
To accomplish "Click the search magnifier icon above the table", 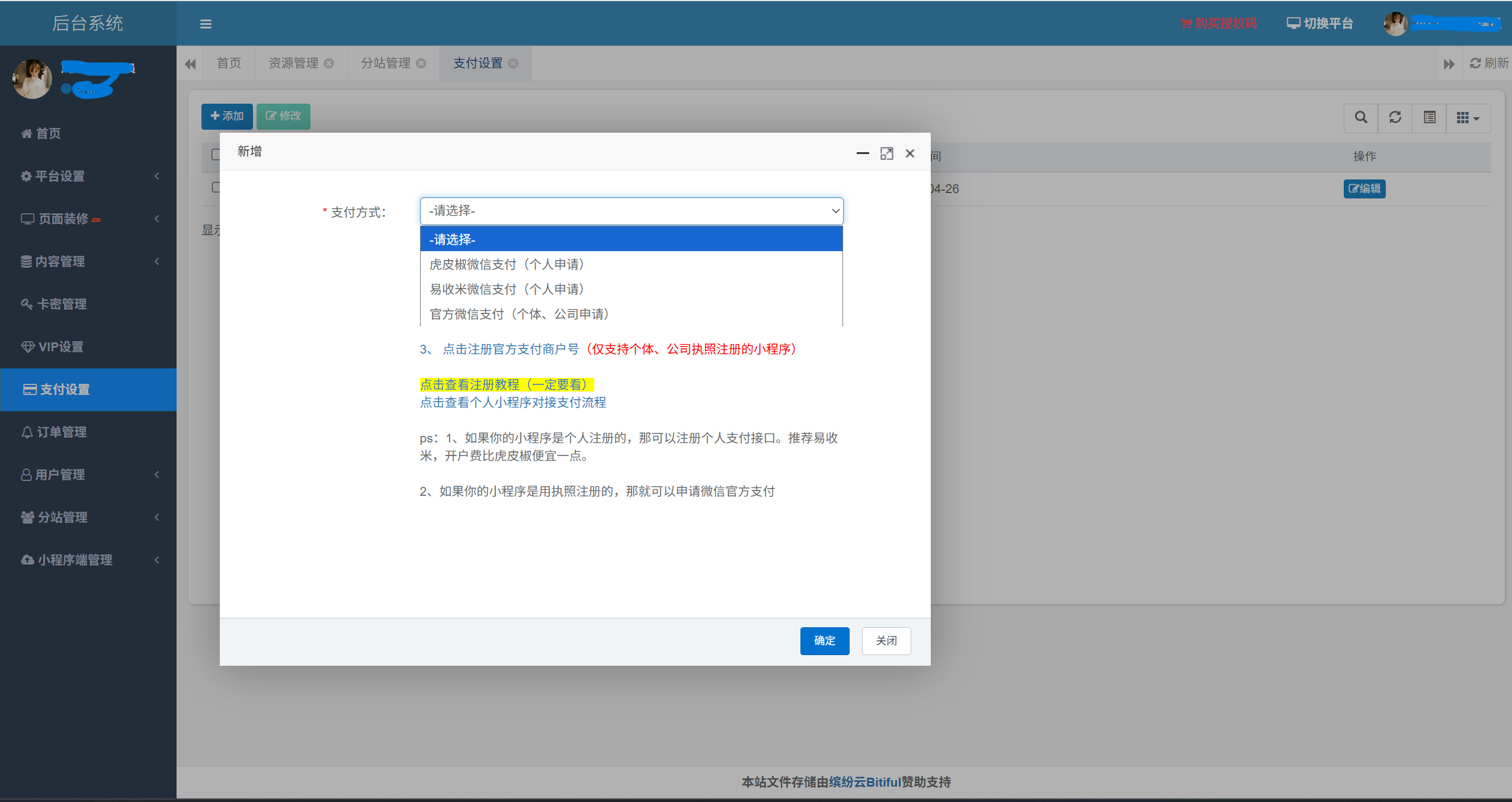I will pos(1360,118).
